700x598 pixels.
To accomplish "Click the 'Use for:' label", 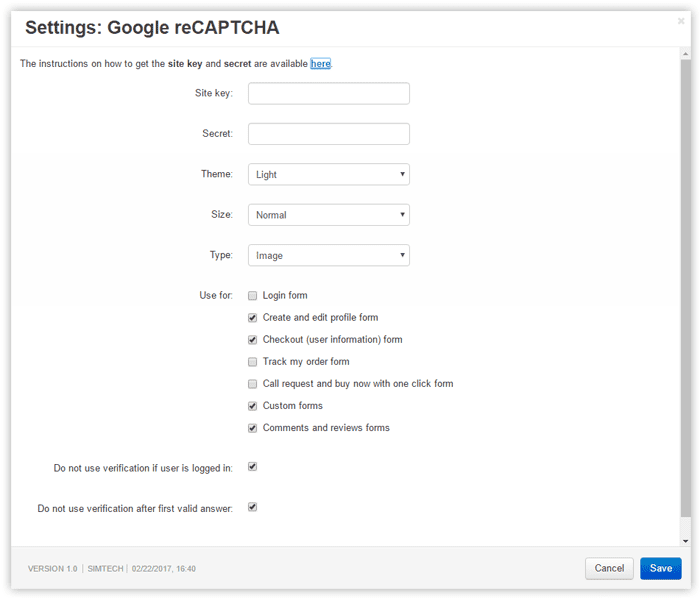I will 216,295.
